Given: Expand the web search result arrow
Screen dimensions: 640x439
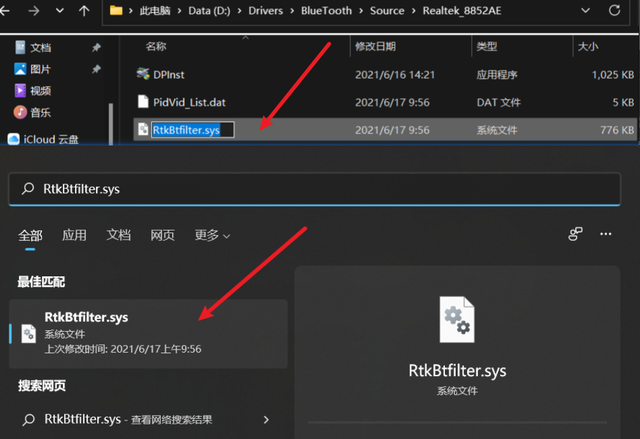Looking at the screenshot, I should [x=266, y=419].
